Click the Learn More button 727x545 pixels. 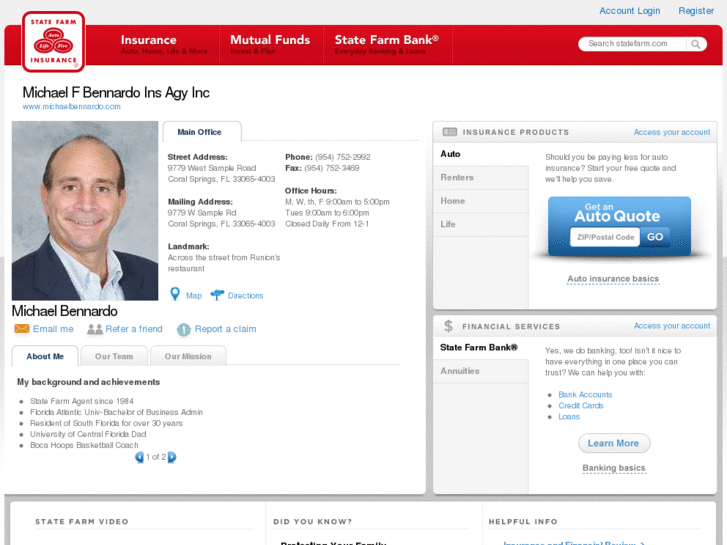point(614,443)
